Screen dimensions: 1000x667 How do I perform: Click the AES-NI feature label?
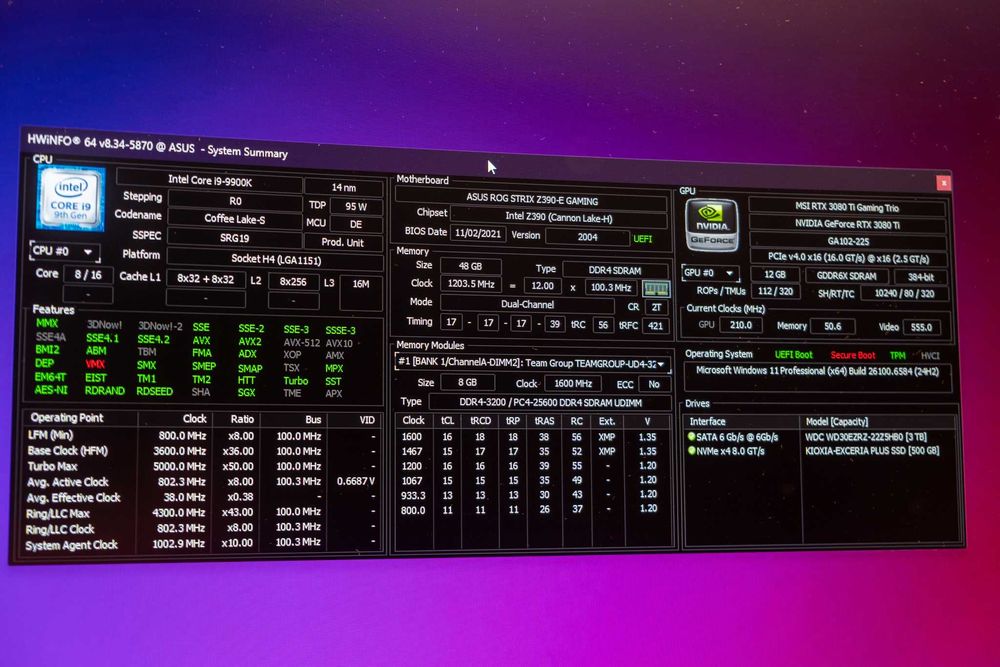click(50, 390)
